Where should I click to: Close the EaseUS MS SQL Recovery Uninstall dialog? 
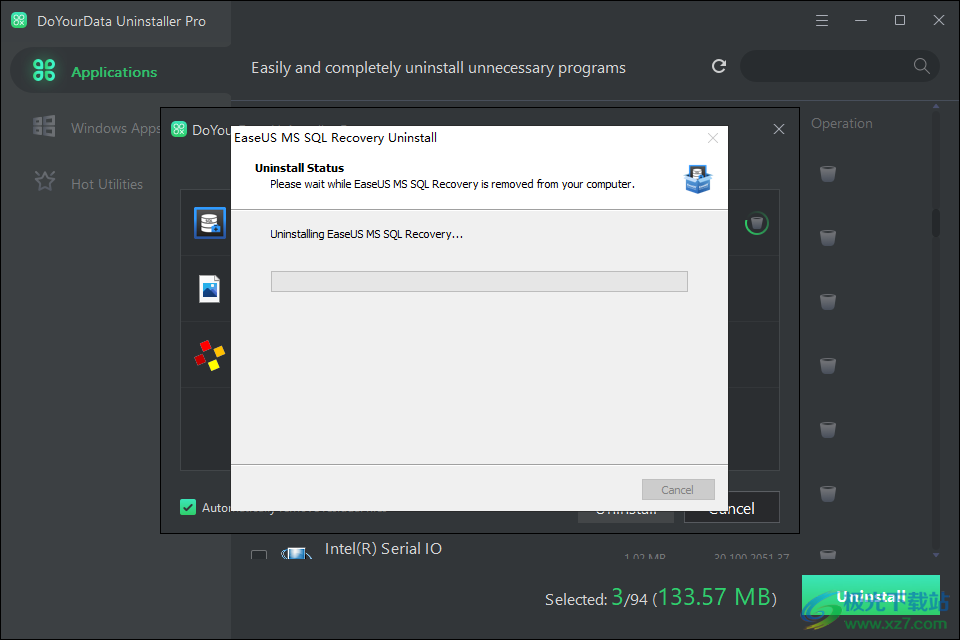pos(713,138)
